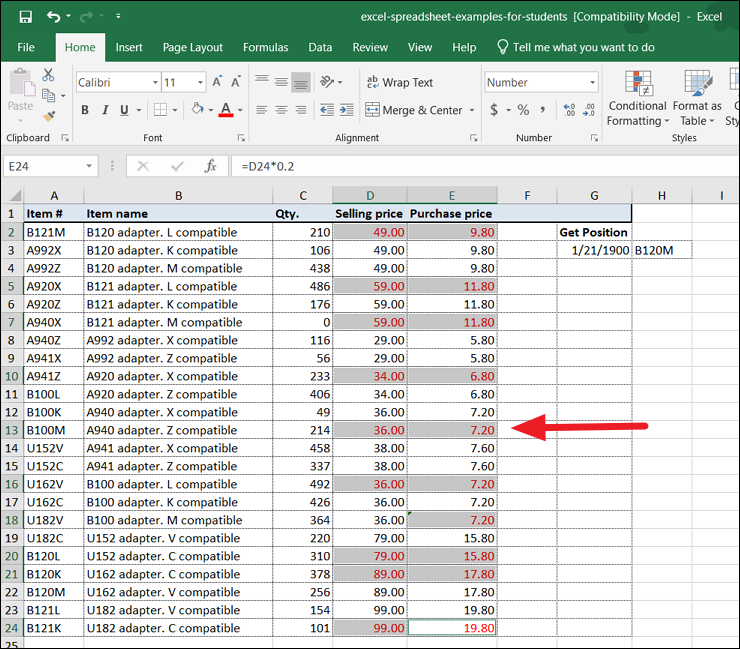Click the Cut scissors icon

tap(47, 75)
